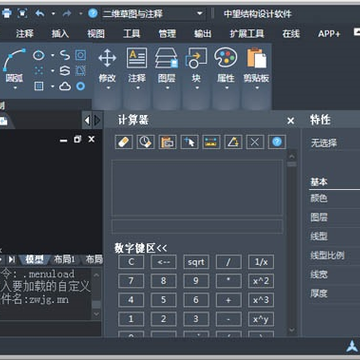Collapse the 数字键区<< number pad section
The image size is (360, 360).
coord(140,248)
